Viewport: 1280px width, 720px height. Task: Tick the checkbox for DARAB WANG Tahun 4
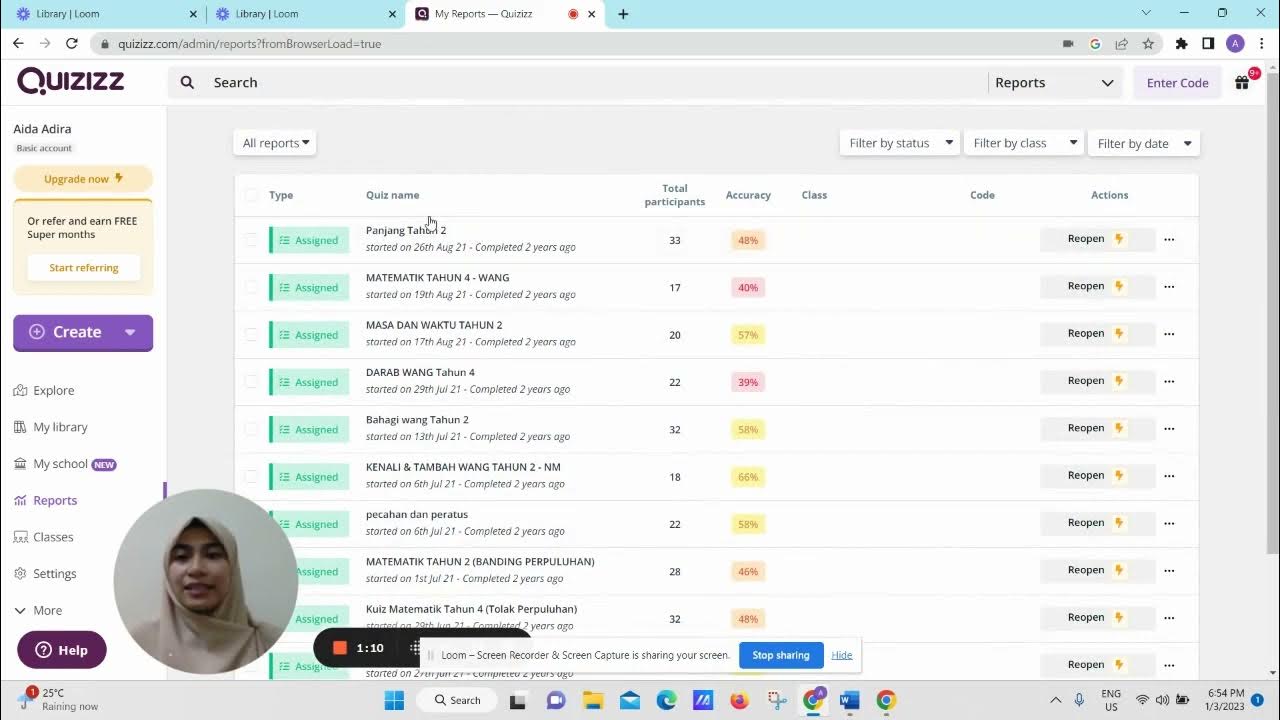(x=251, y=382)
